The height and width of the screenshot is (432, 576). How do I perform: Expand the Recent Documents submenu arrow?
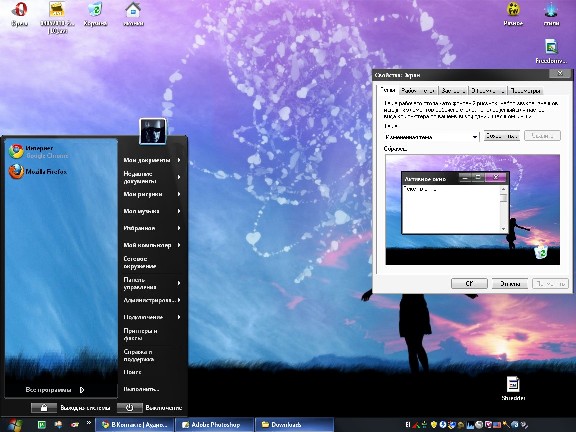(179, 177)
